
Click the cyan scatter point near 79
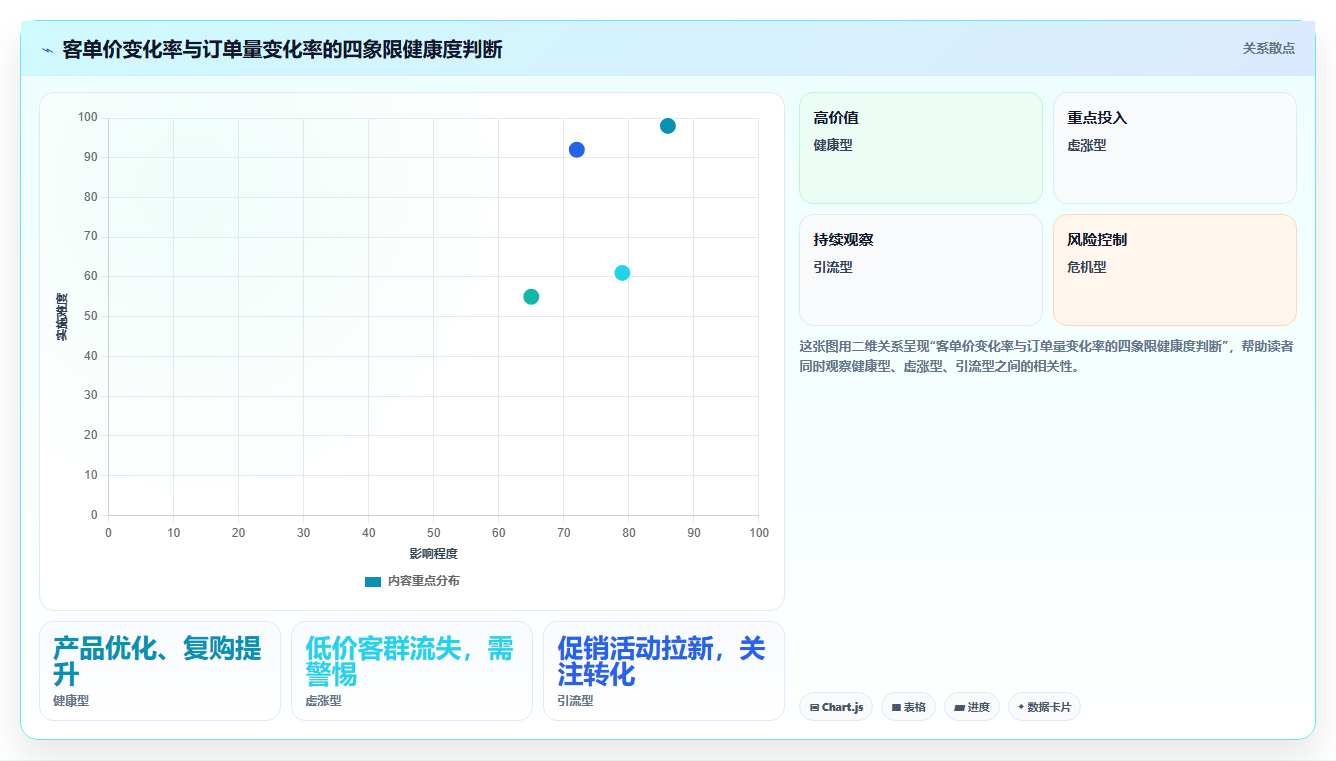click(x=622, y=273)
